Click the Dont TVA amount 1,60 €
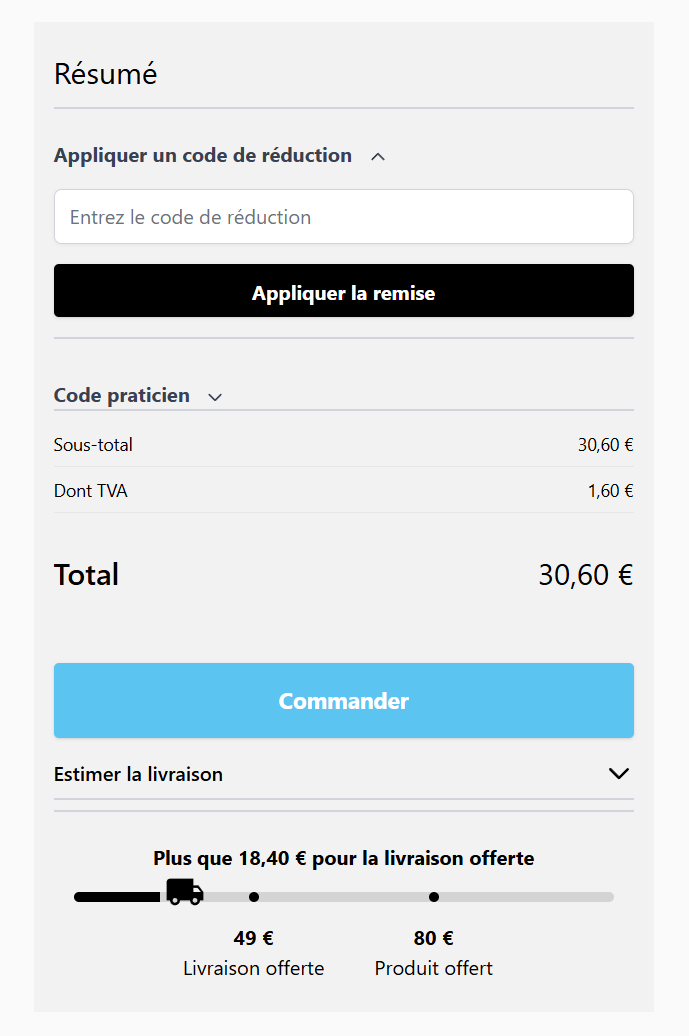689x1036 pixels. (610, 491)
